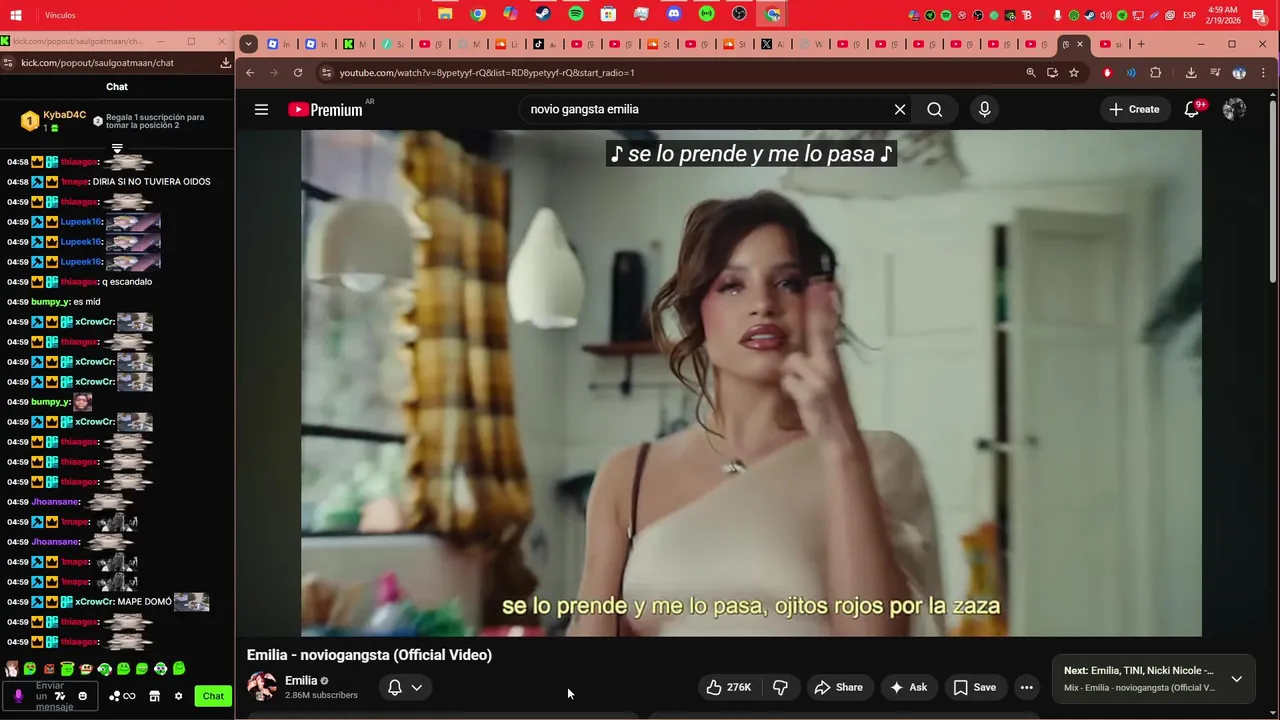Click the purple microphone icon in Kick chat
1280x720 pixels.
coord(18,696)
